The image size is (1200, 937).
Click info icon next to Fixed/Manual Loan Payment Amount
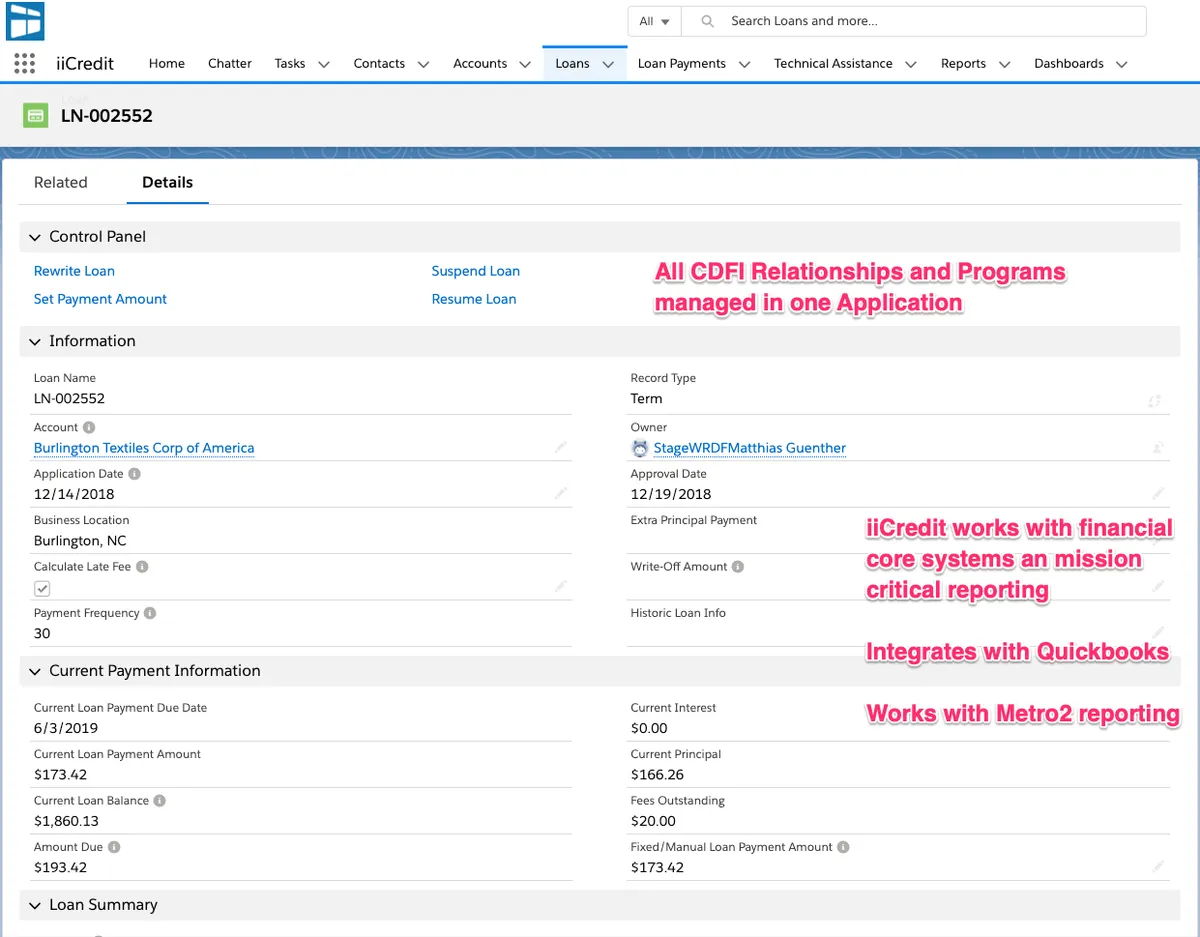point(844,847)
